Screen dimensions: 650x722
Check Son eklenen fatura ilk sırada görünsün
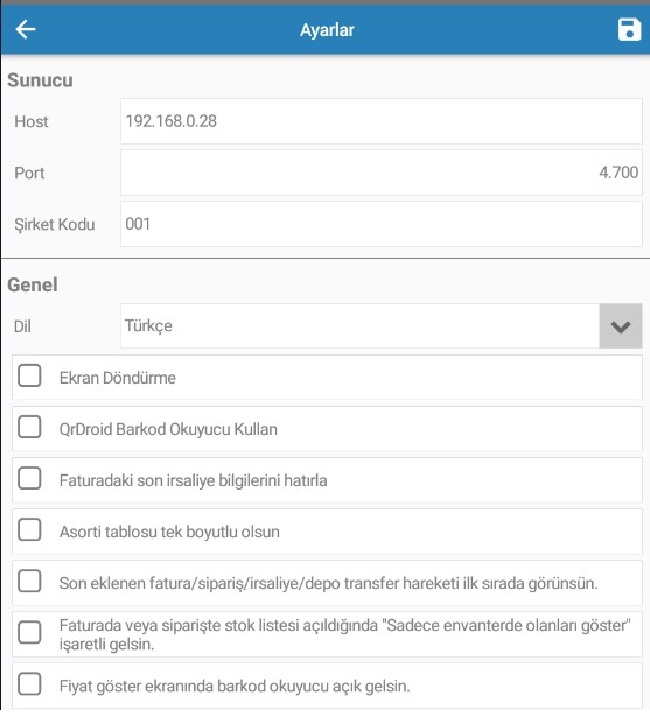click(x=30, y=581)
